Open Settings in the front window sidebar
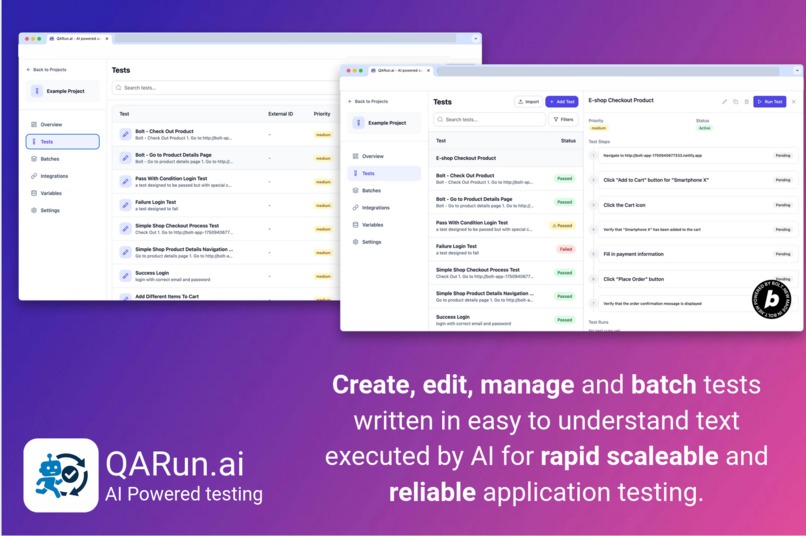 384,242
